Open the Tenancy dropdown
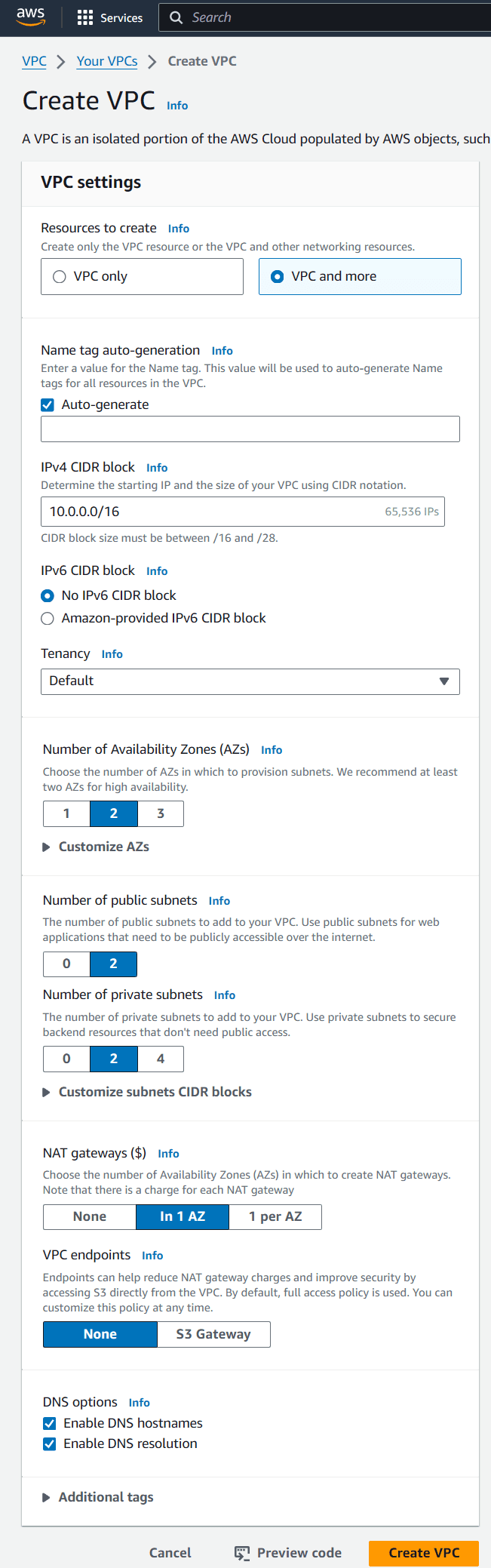 point(250,681)
